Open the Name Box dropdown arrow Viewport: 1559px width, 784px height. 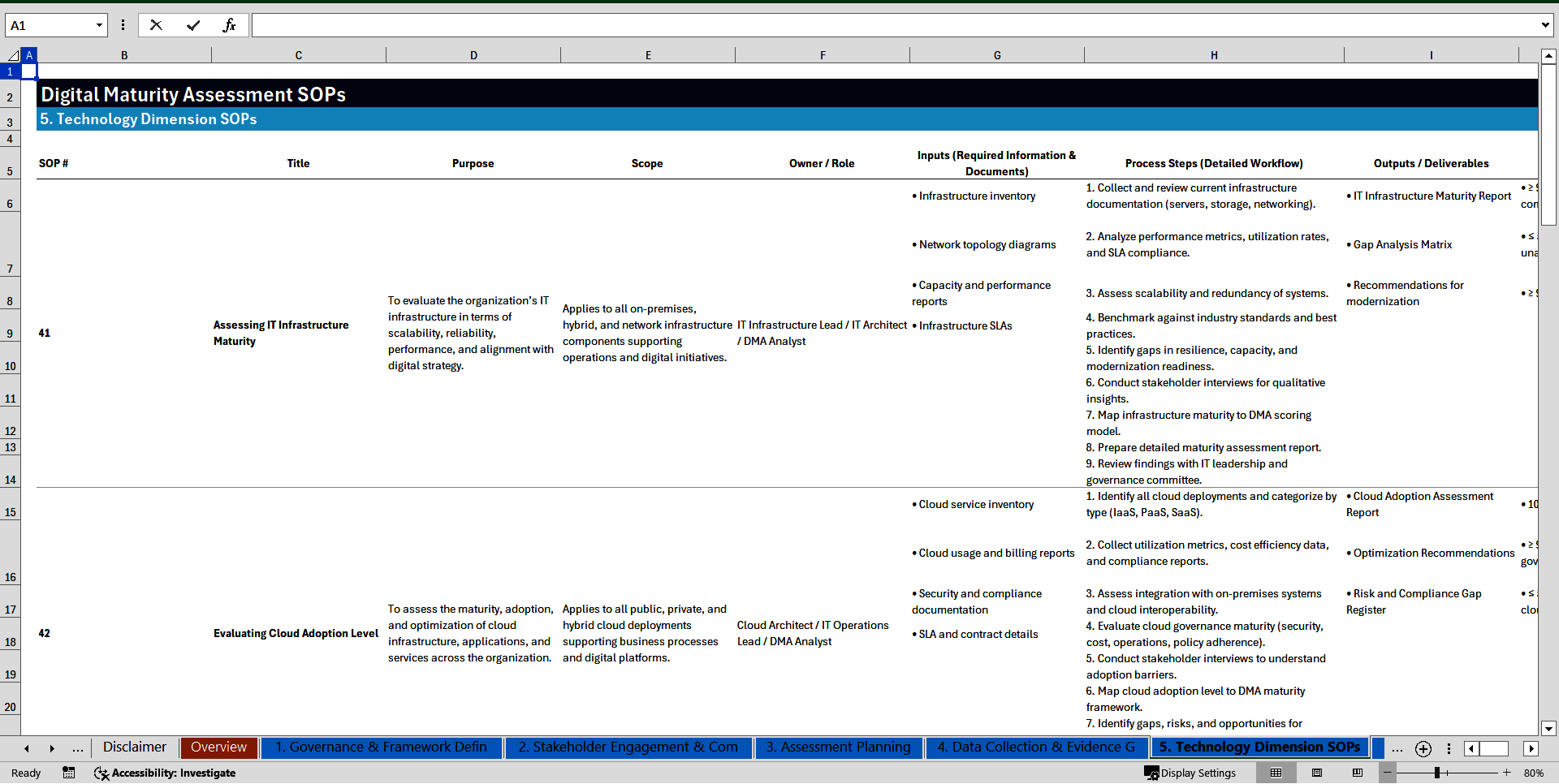[x=100, y=25]
